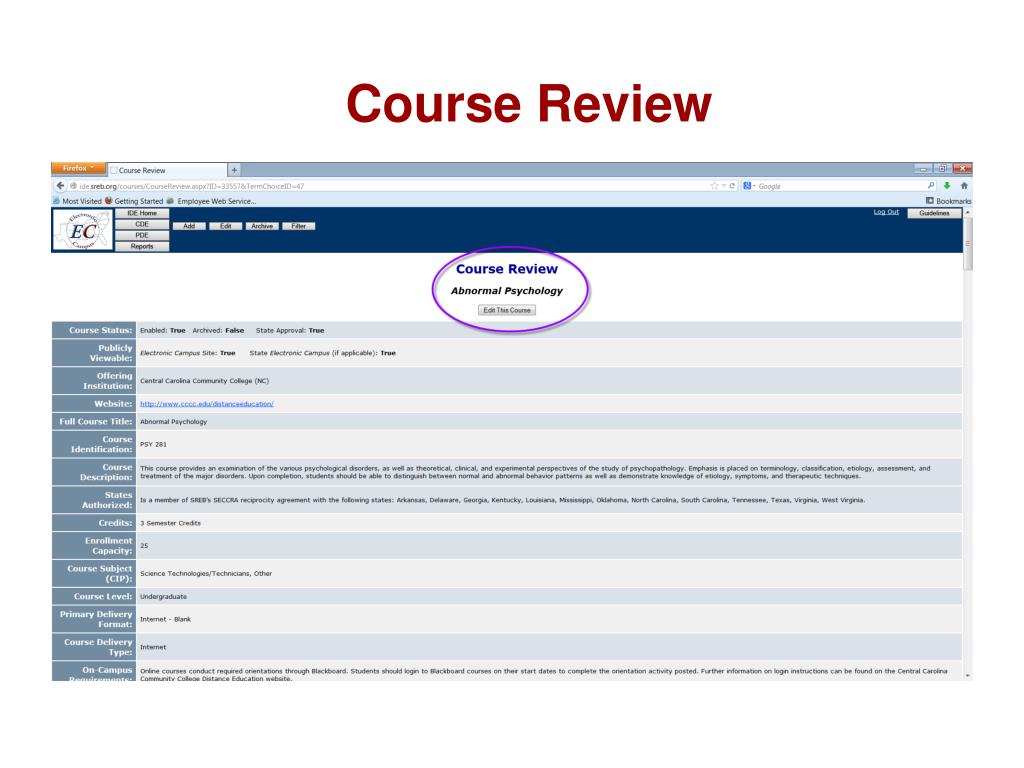Click the Add button

pyautogui.click(x=189, y=226)
